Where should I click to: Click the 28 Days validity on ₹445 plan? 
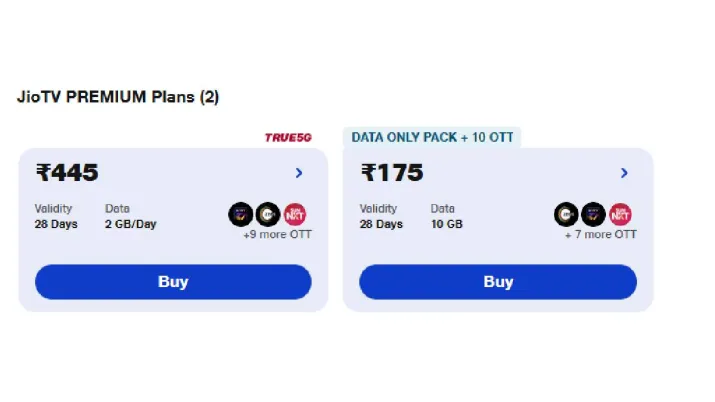point(56,224)
